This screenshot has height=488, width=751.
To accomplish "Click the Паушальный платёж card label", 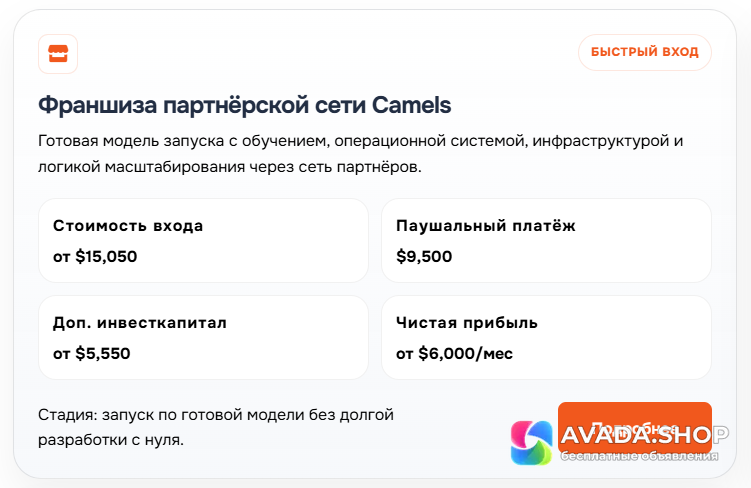I will pos(486,226).
